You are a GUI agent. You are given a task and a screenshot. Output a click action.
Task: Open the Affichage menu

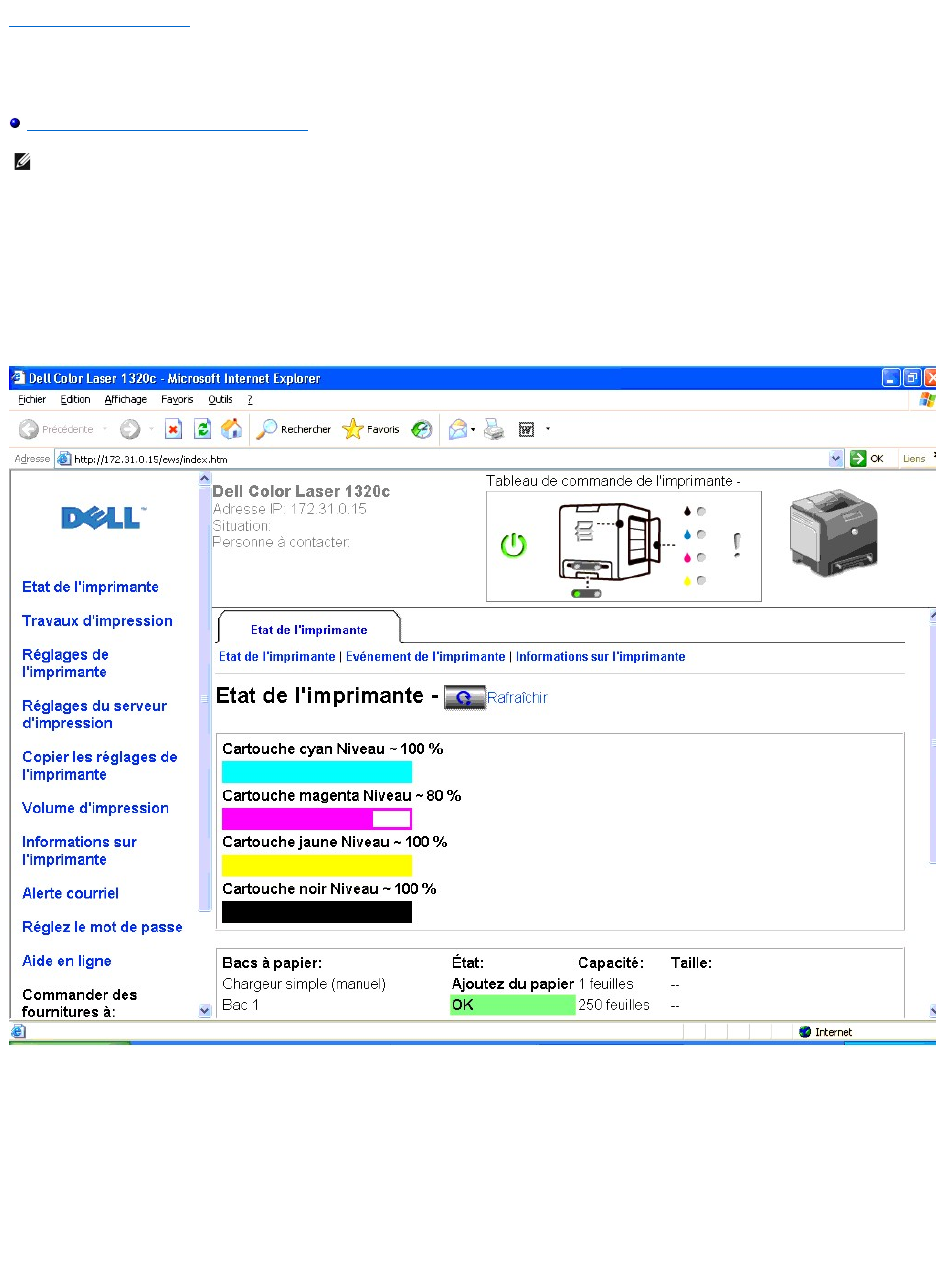pyautogui.click(x=125, y=399)
